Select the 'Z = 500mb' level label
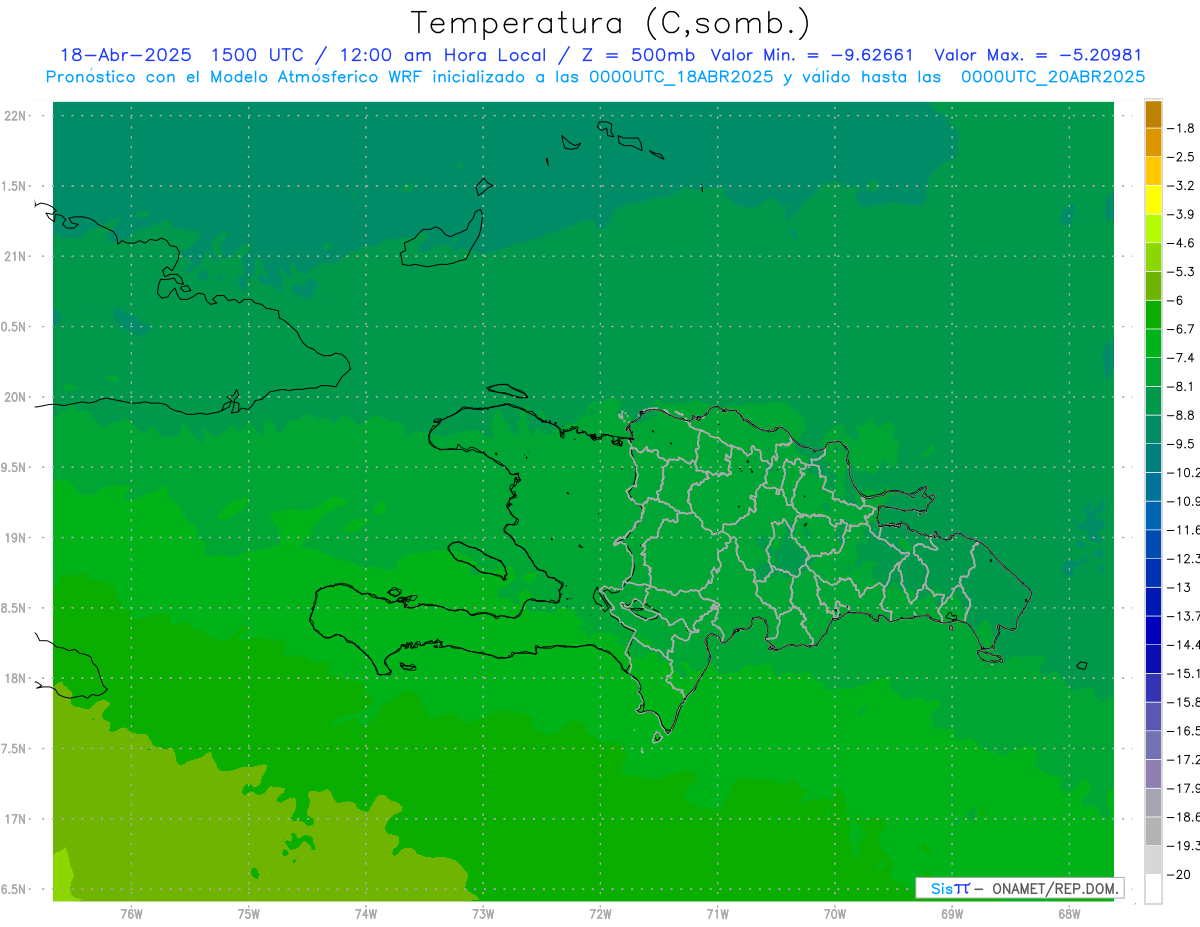The height and width of the screenshot is (927, 1200). [637, 55]
